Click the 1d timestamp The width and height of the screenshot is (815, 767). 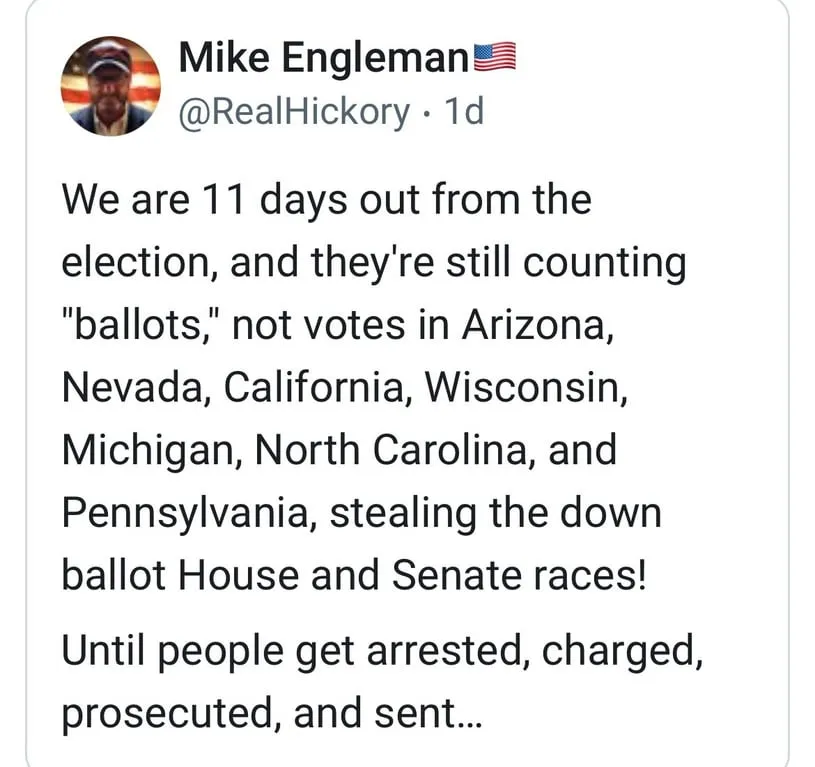point(465,111)
